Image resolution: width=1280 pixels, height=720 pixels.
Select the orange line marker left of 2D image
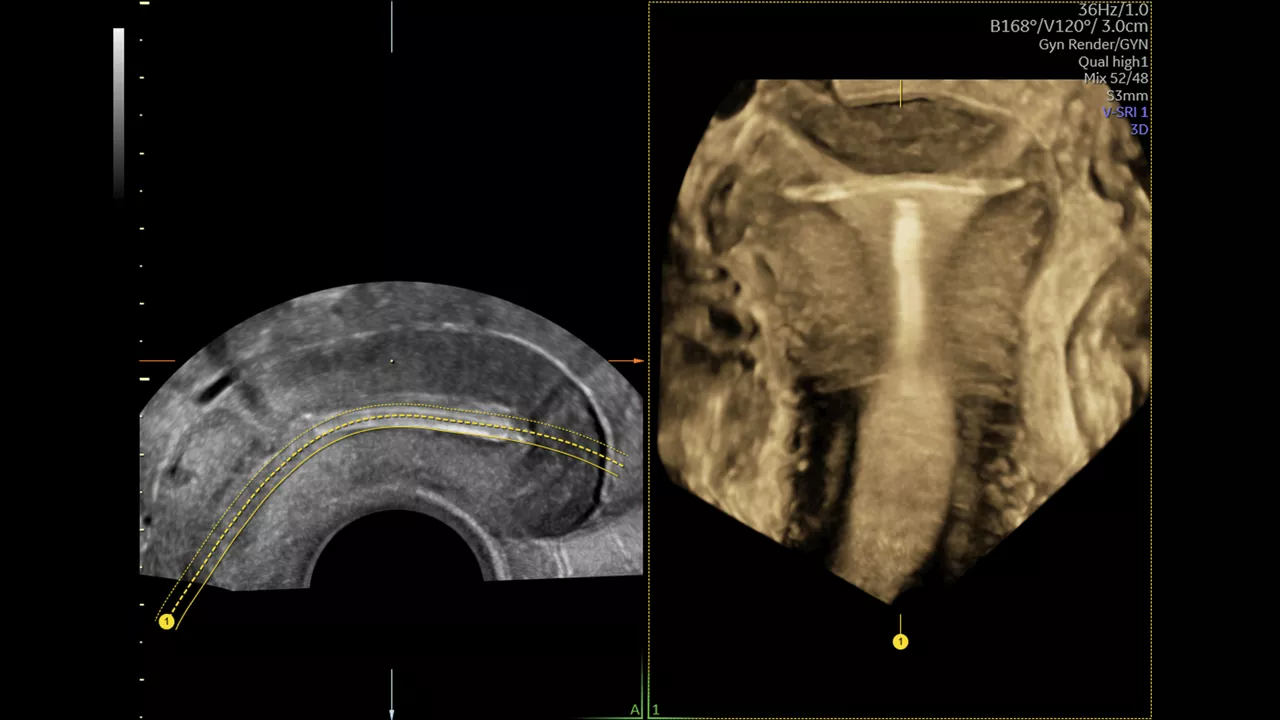157,360
